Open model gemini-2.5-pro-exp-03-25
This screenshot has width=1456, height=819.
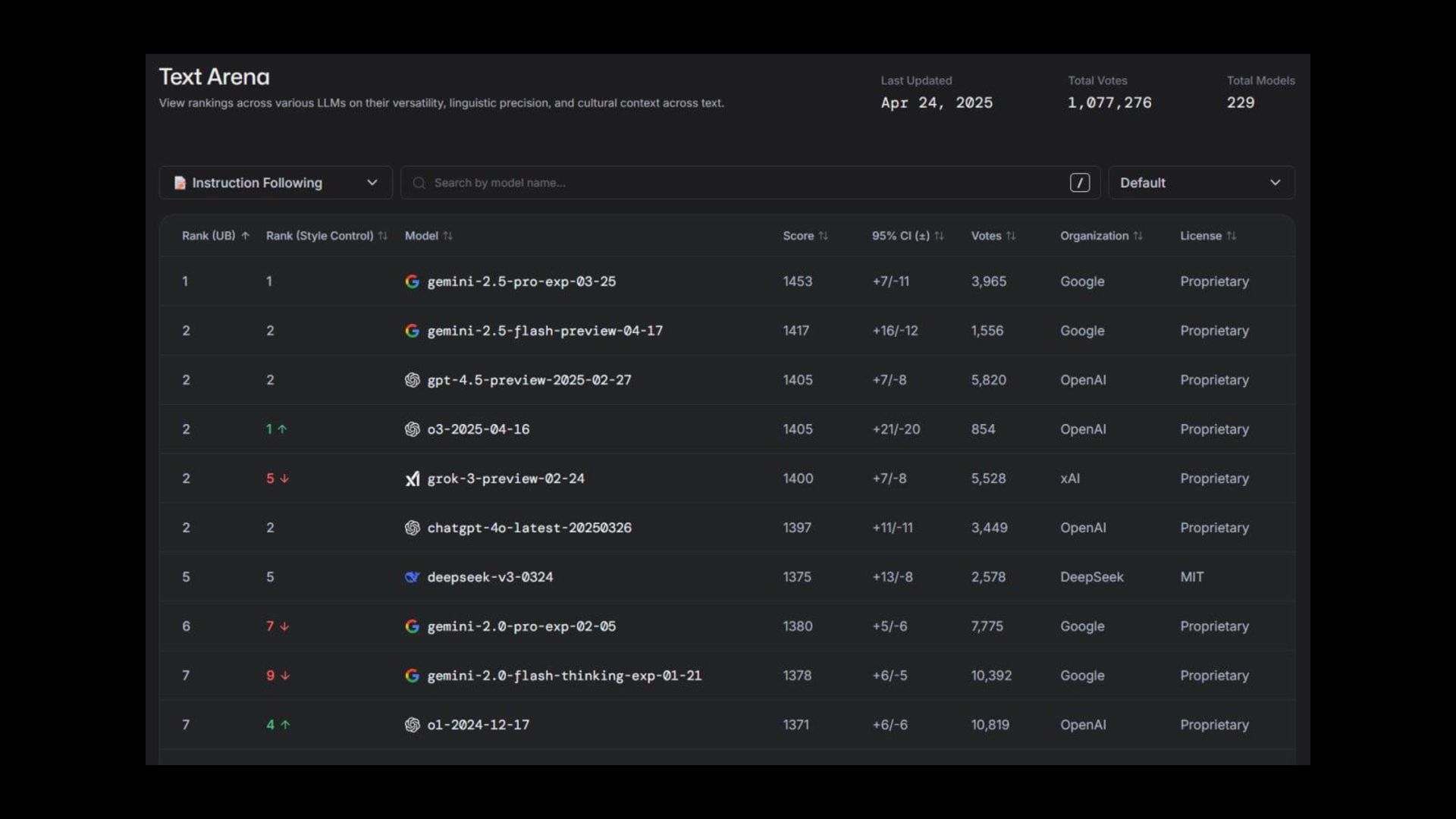[x=521, y=281]
